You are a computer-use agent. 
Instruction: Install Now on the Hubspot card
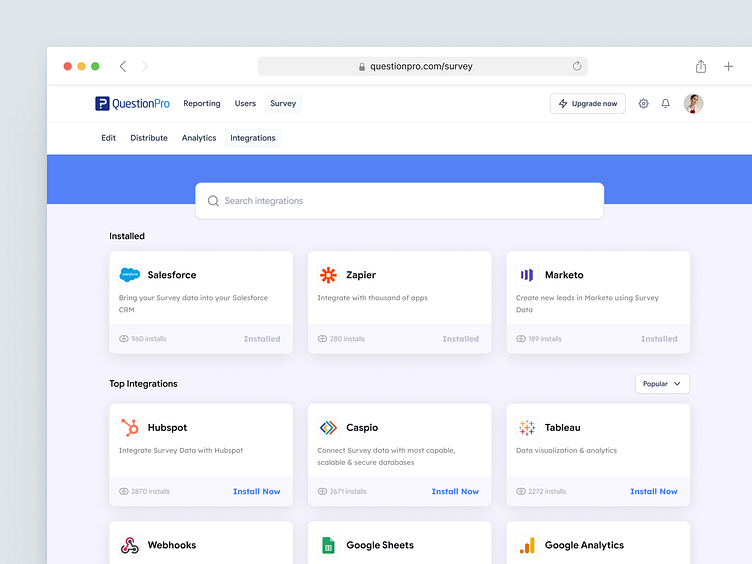pyautogui.click(x=257, y=492)
